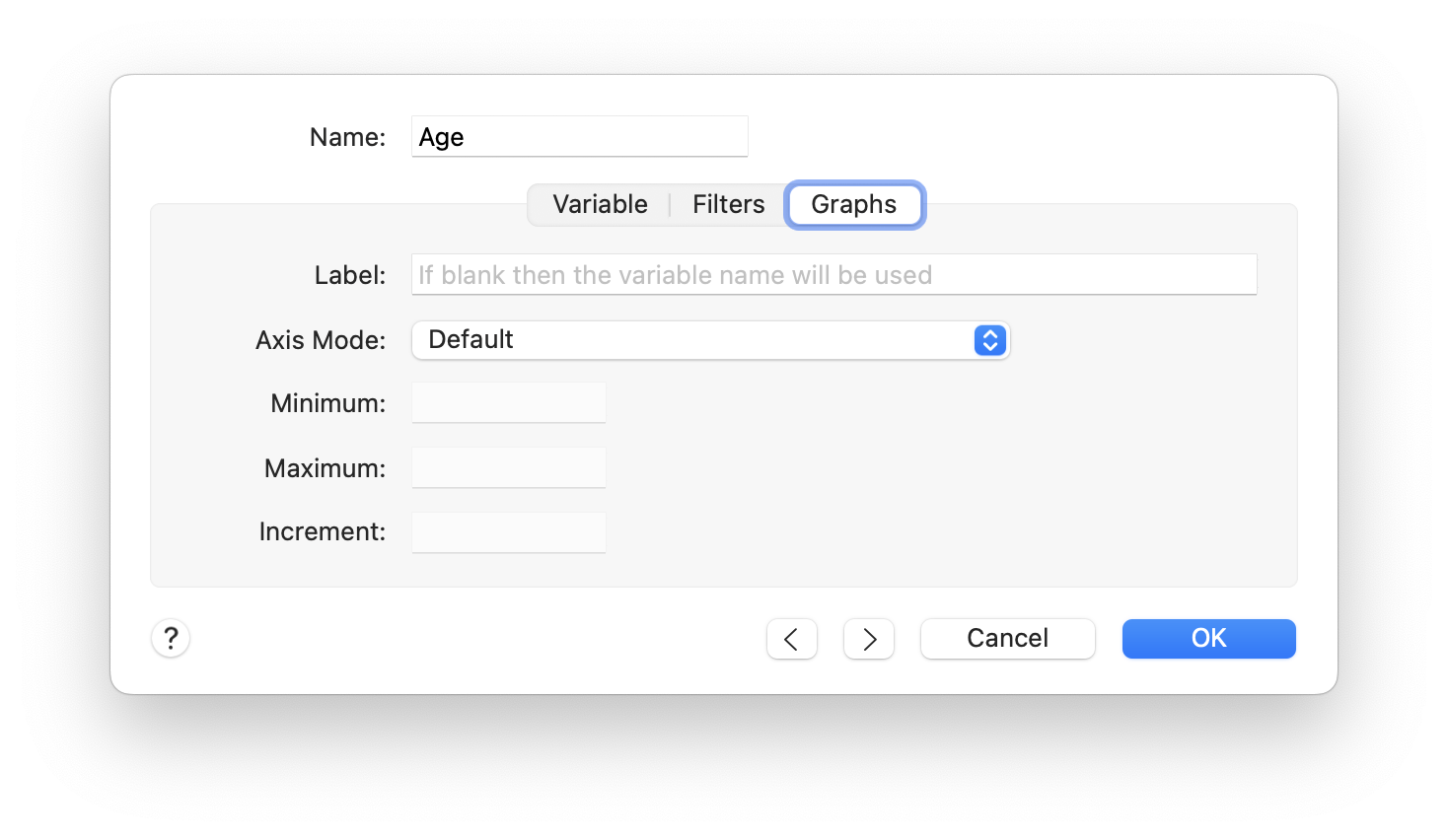Switch to the Filters tab
Viewport: 1448px width, 840px height.
728,204
